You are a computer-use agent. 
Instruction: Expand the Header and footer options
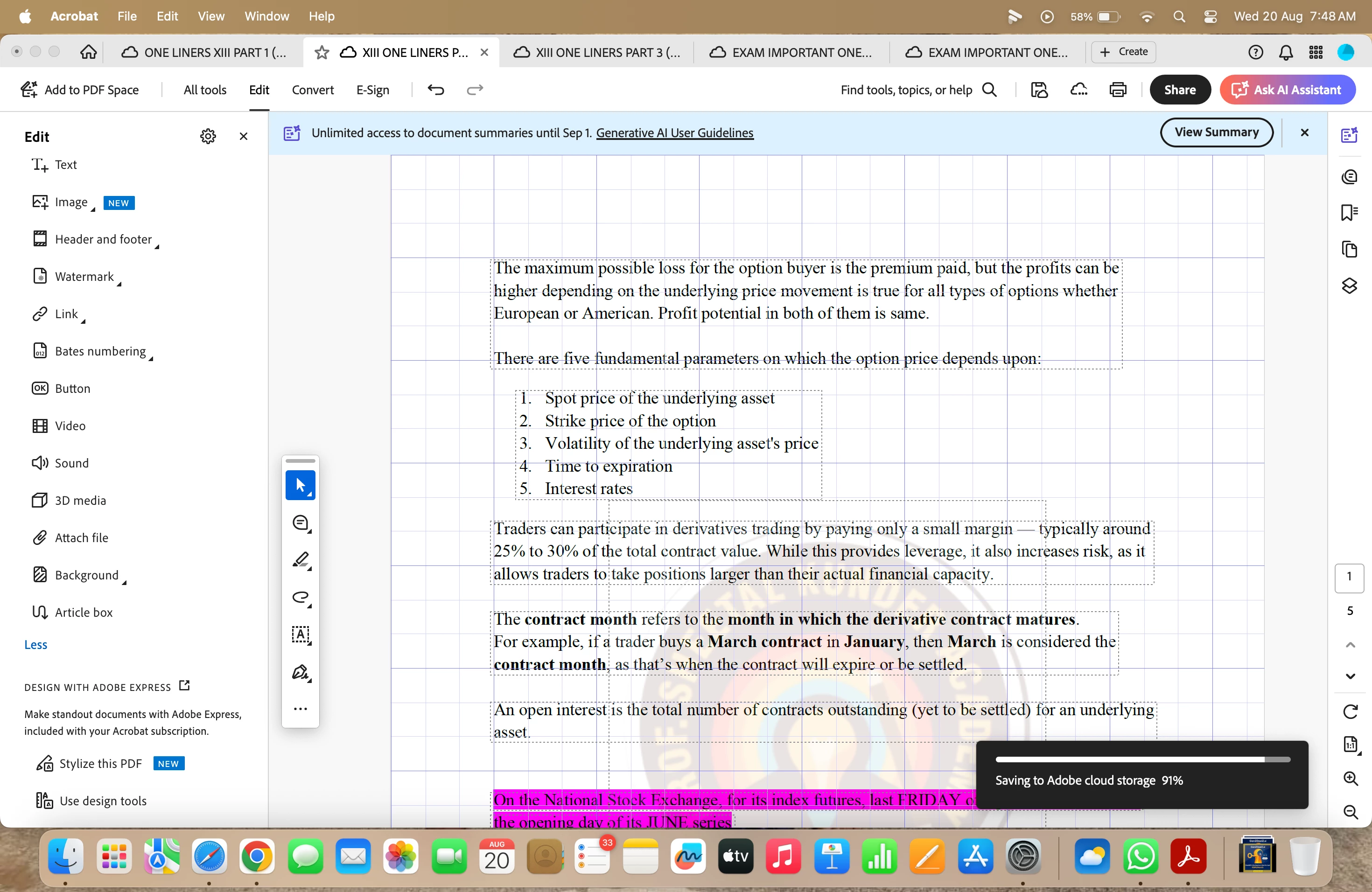pos(103,239)
